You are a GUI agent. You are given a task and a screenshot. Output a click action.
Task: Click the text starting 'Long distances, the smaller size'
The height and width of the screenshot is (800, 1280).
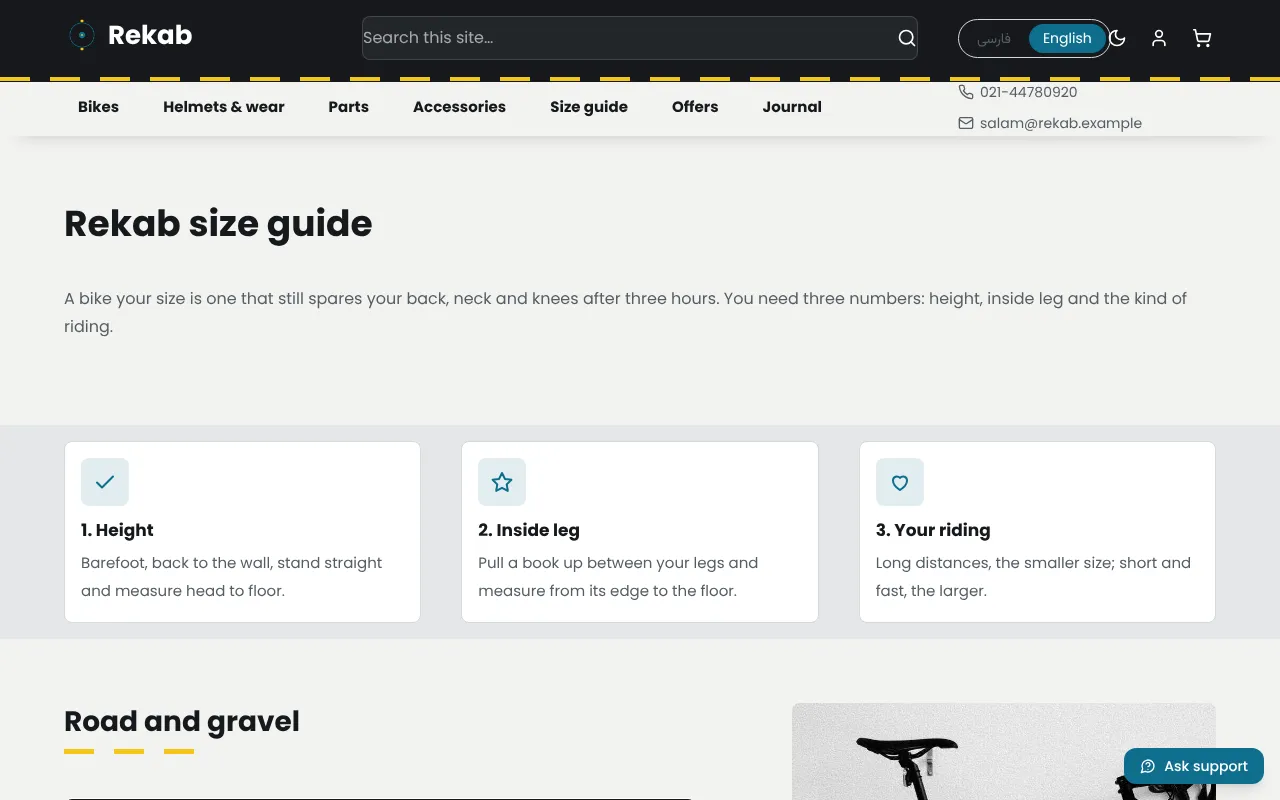(1033, 577)
